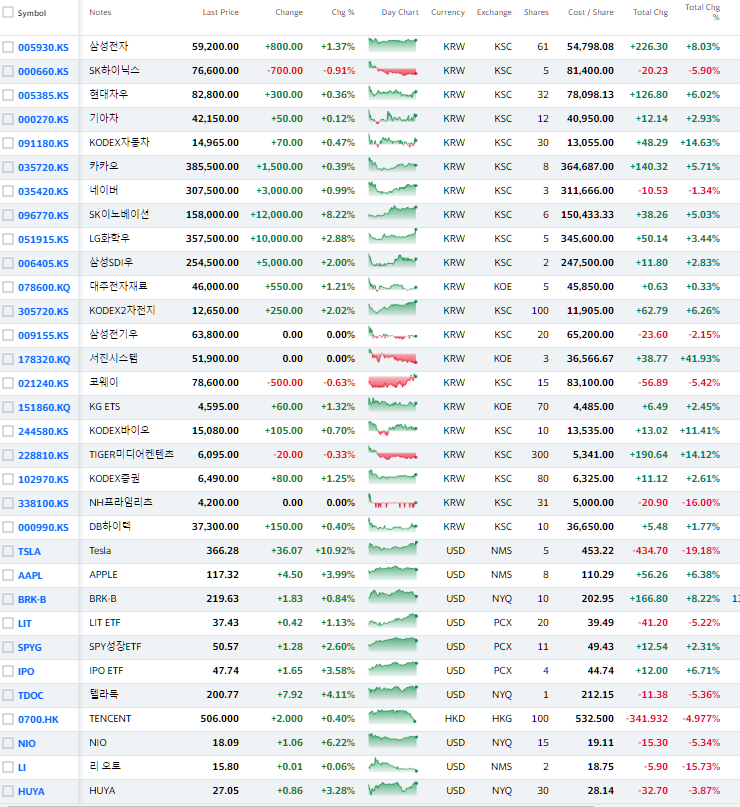
Task: Sort by the Symbol column header
Action: tap(31, 13)
